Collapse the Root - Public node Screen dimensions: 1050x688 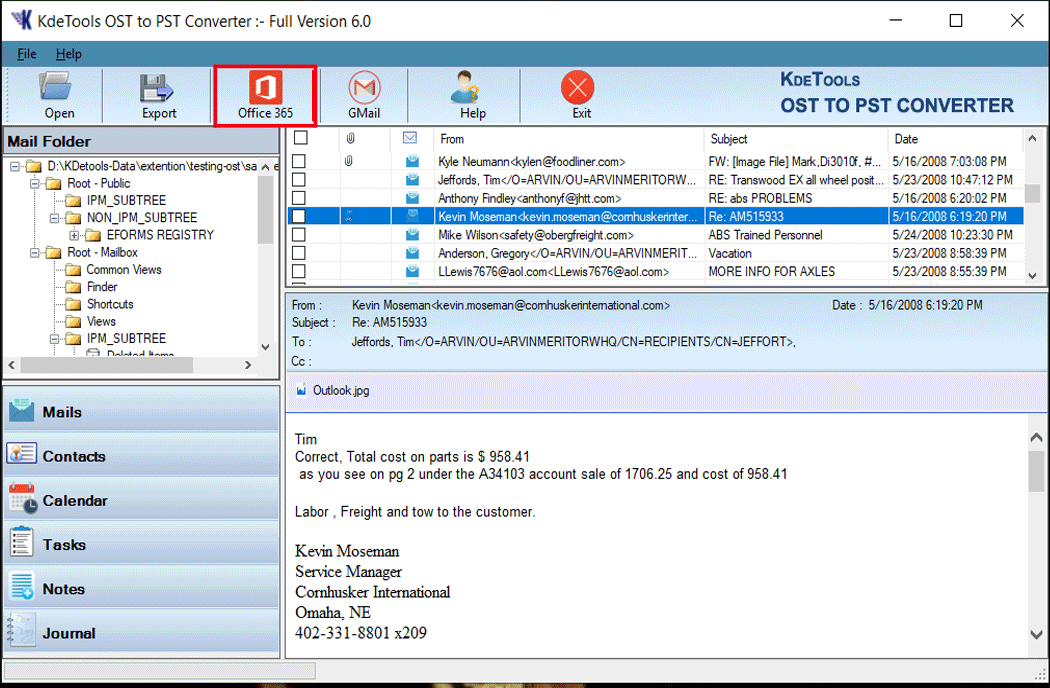(x=35, y=184)
